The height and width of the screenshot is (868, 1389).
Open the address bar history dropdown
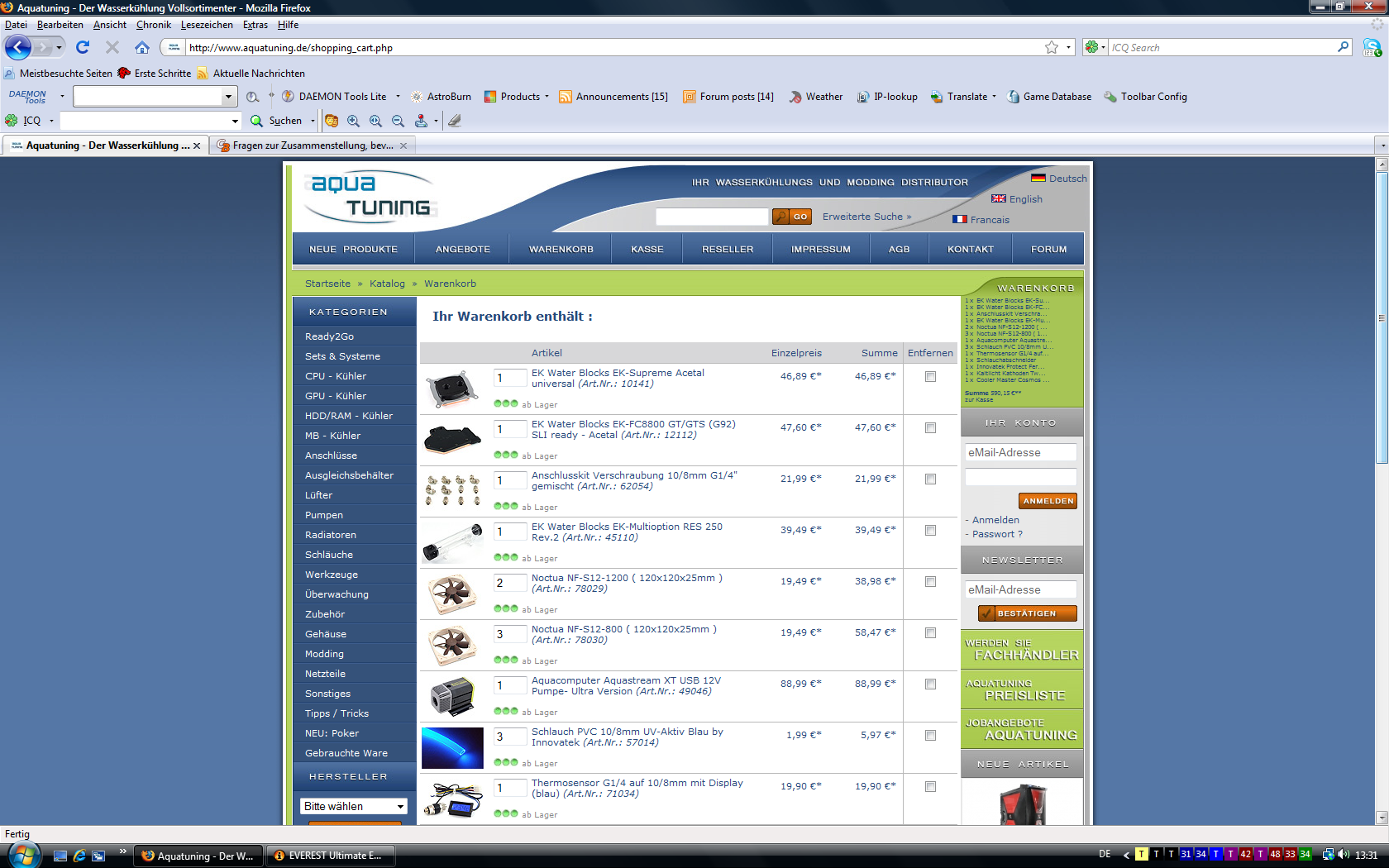[1068, 47]
